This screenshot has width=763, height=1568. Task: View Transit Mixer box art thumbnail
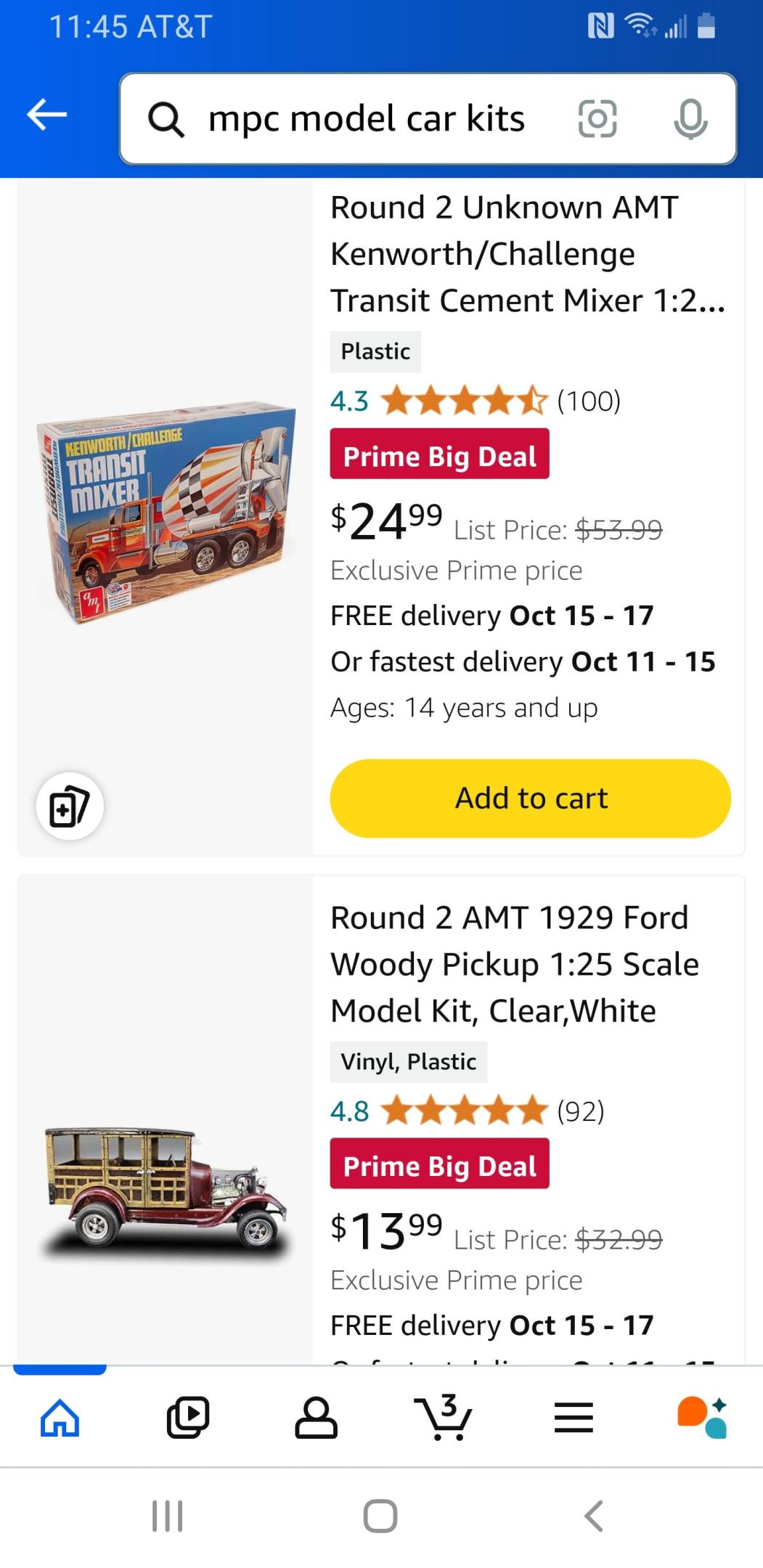pos(166,513)
